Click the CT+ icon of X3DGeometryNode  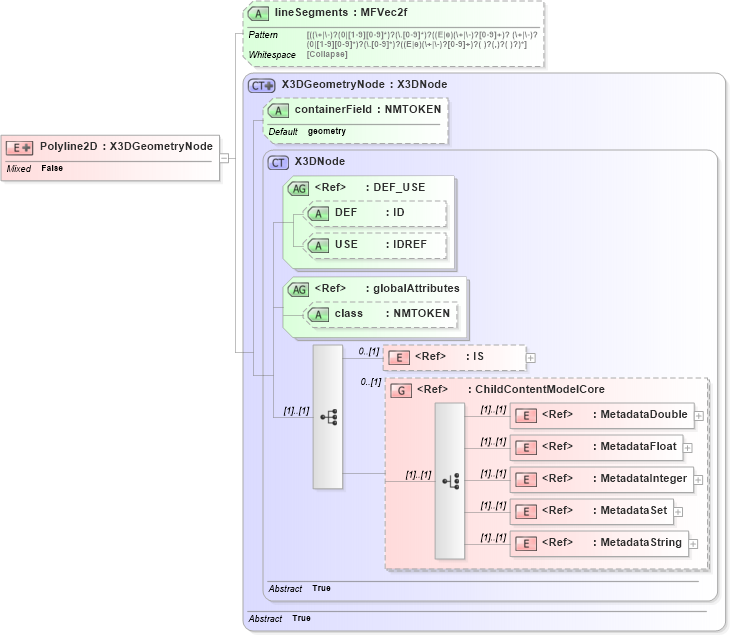click(x=262, y=86)
